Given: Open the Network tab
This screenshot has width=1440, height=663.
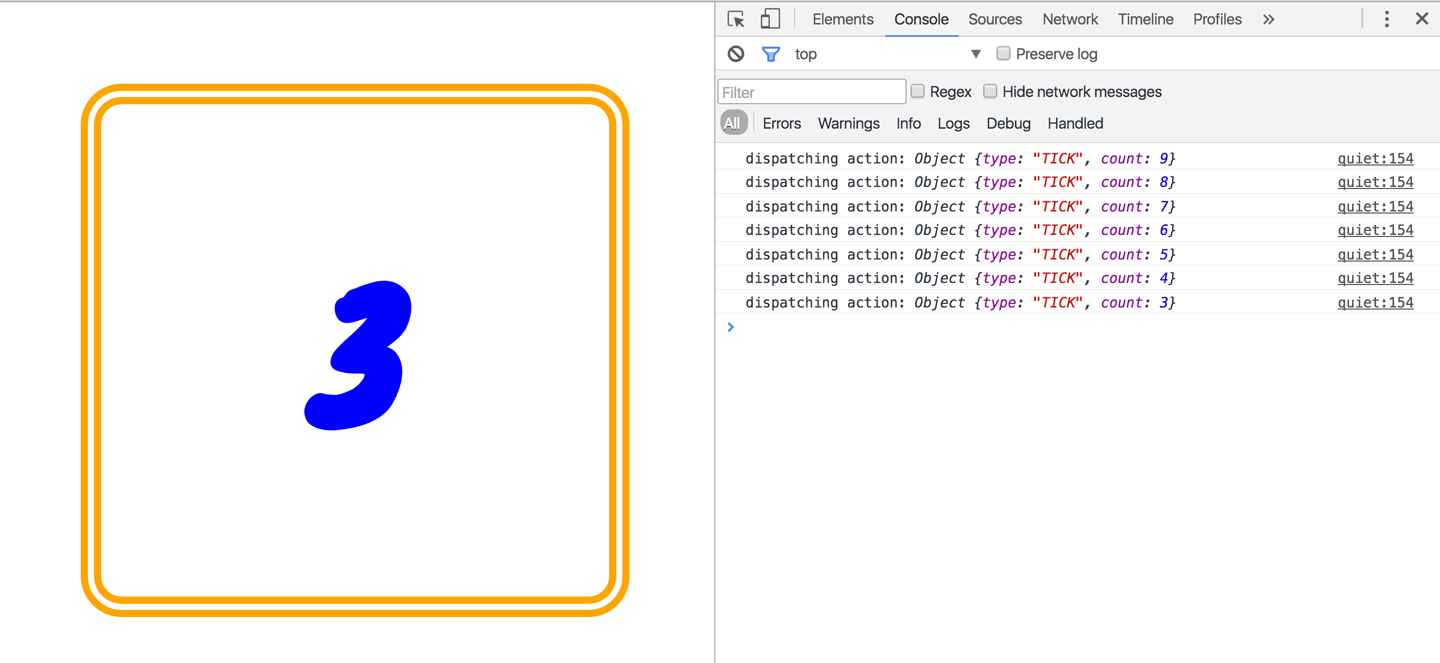Looking at the screenshot, I should coord(1069,19).
